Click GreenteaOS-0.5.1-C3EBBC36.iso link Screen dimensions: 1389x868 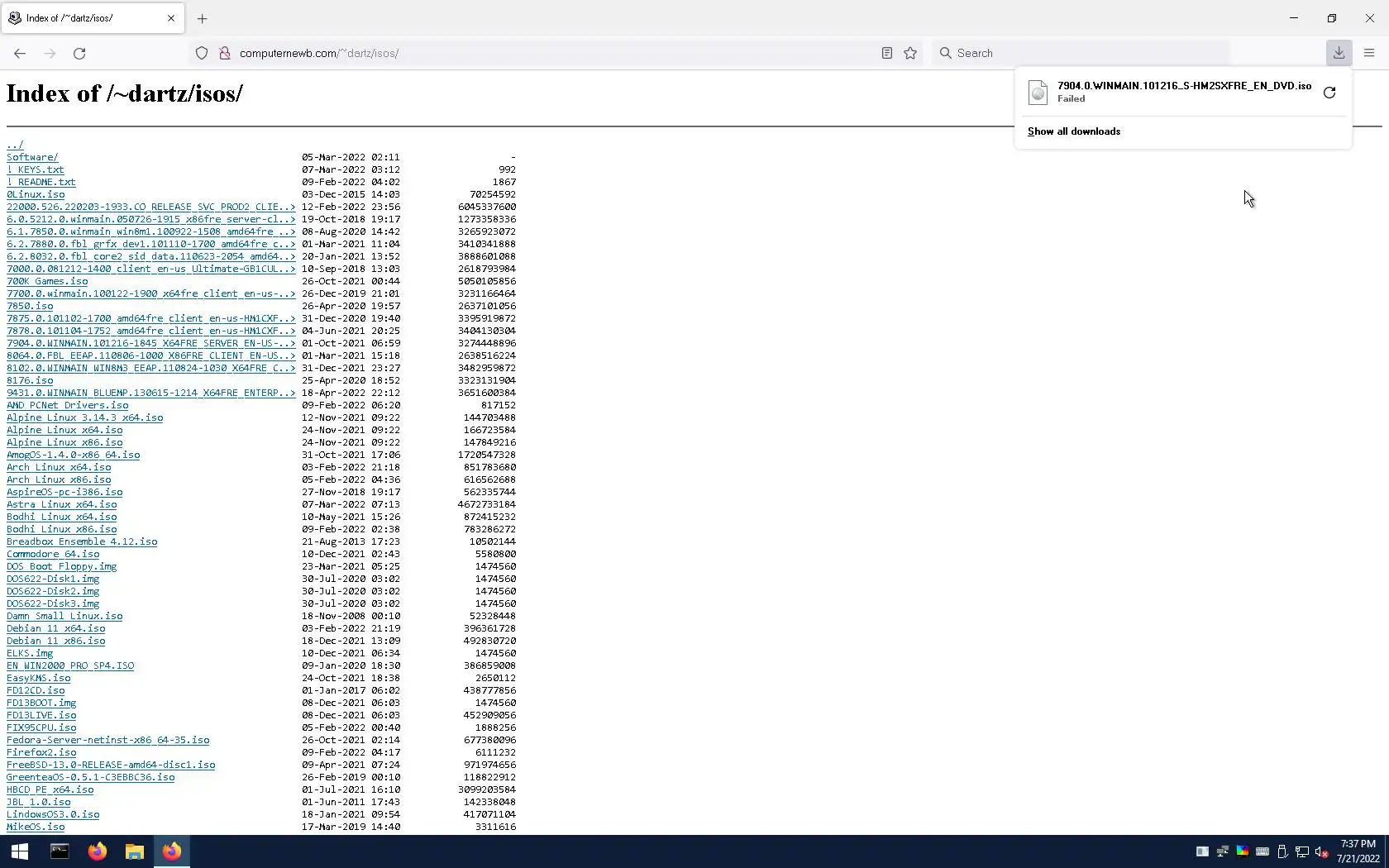(91, 777)
